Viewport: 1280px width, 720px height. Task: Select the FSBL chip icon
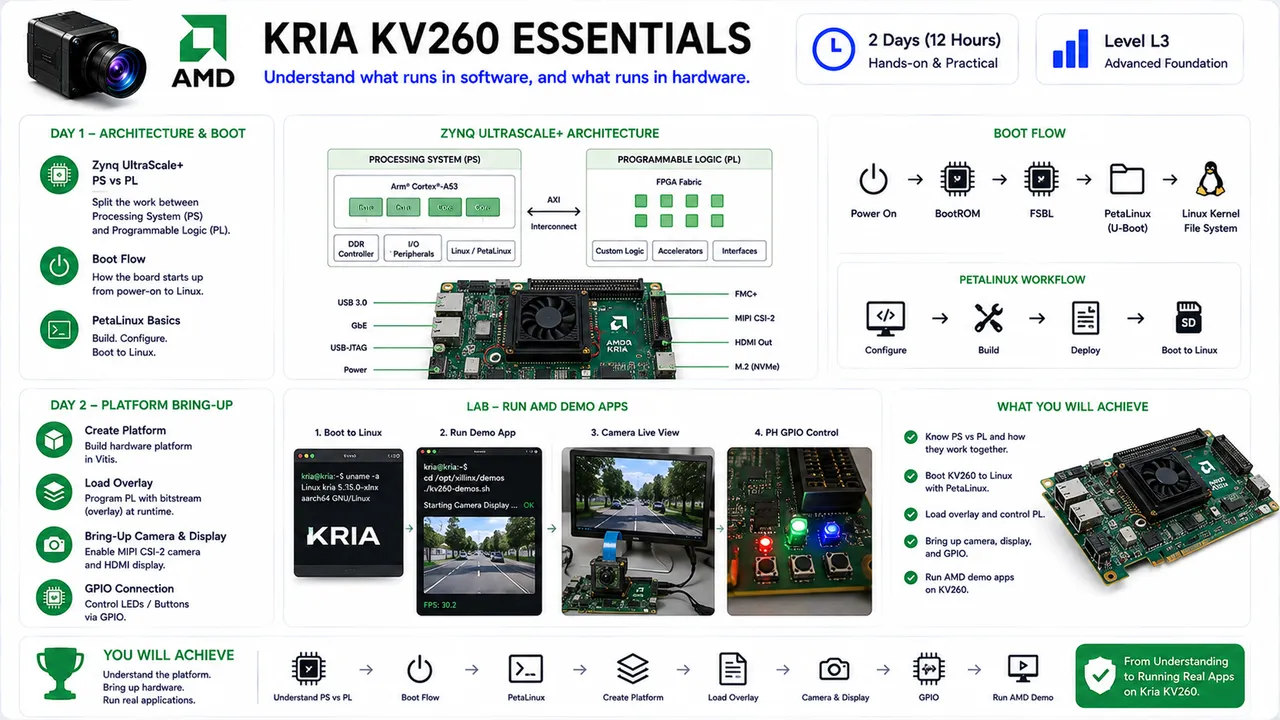[1042, 180]
